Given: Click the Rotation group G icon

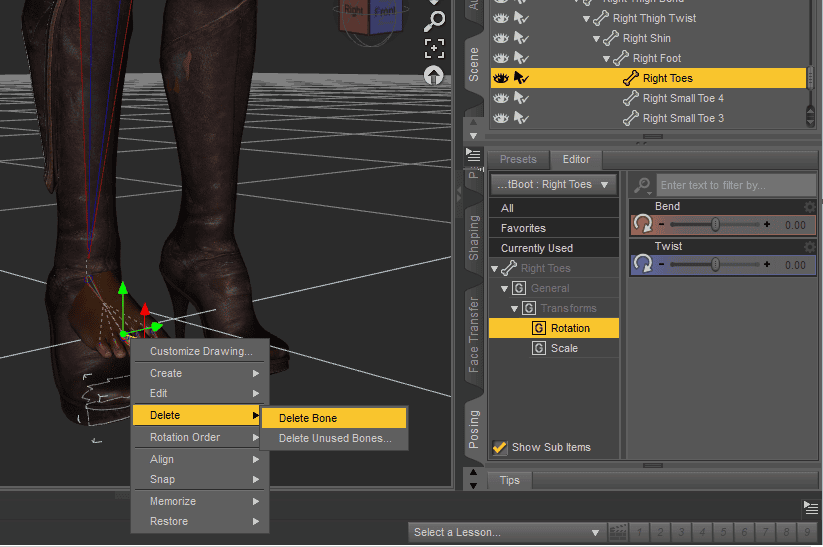Looking at the screenshot, I should coord(539,328).
